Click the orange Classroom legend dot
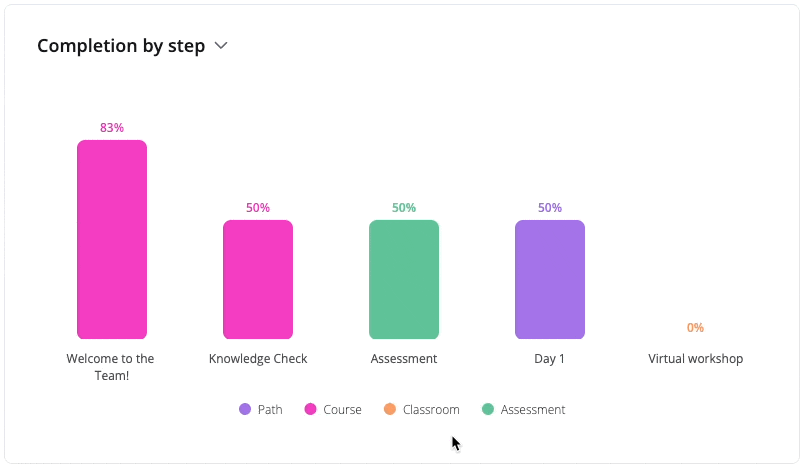The height and width of the screenshot is (468, 800). click(390, 409)
